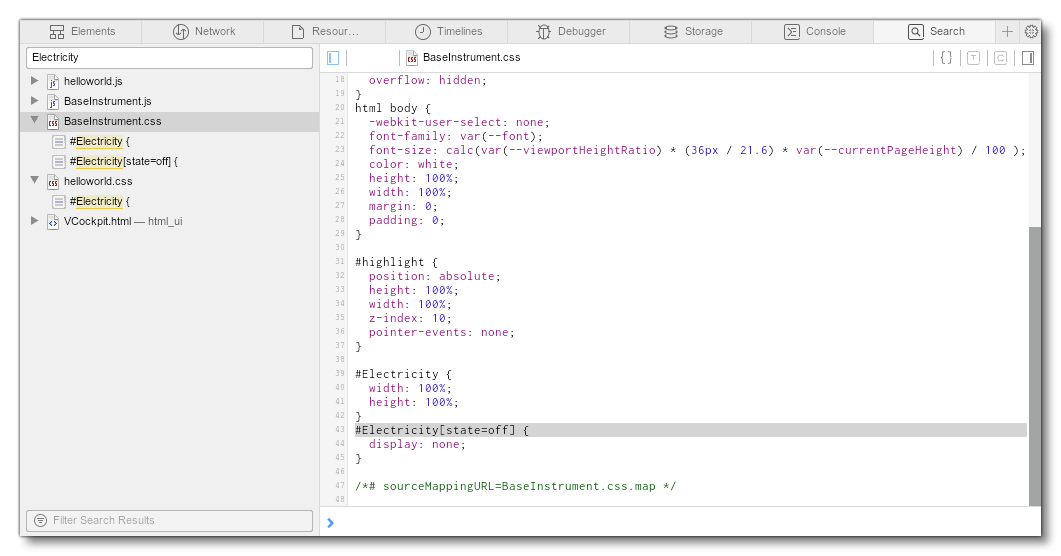
Task: Select the Search tab
Action: (x=934, y=32)
